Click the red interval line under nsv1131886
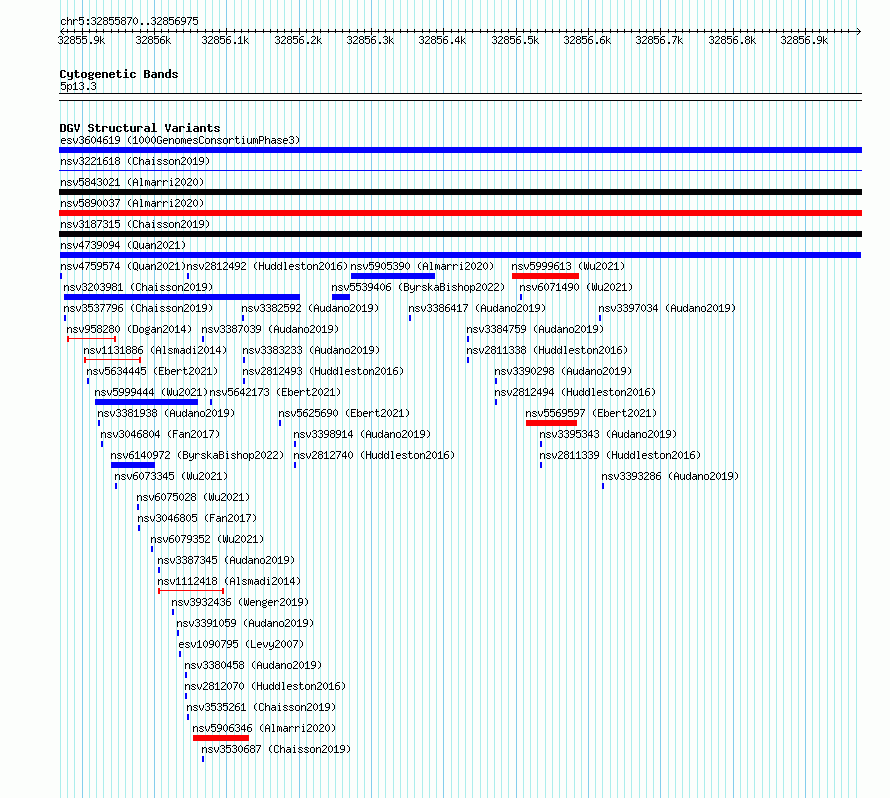 coord(112,360)
